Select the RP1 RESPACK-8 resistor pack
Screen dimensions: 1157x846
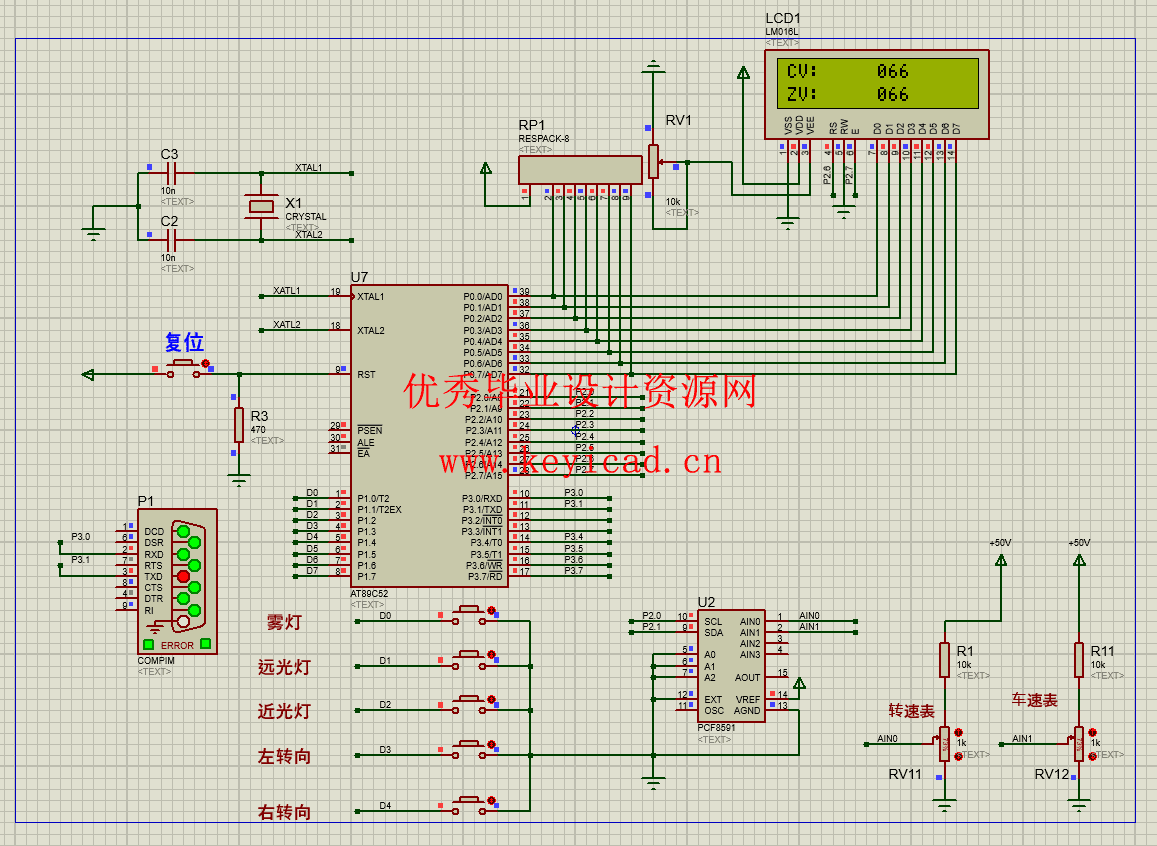580,170
